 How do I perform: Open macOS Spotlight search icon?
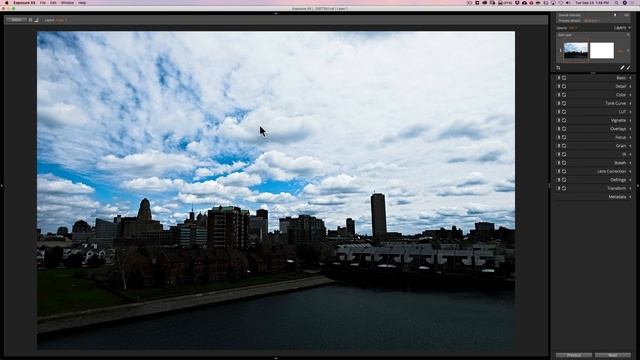[x=617, y=3]
